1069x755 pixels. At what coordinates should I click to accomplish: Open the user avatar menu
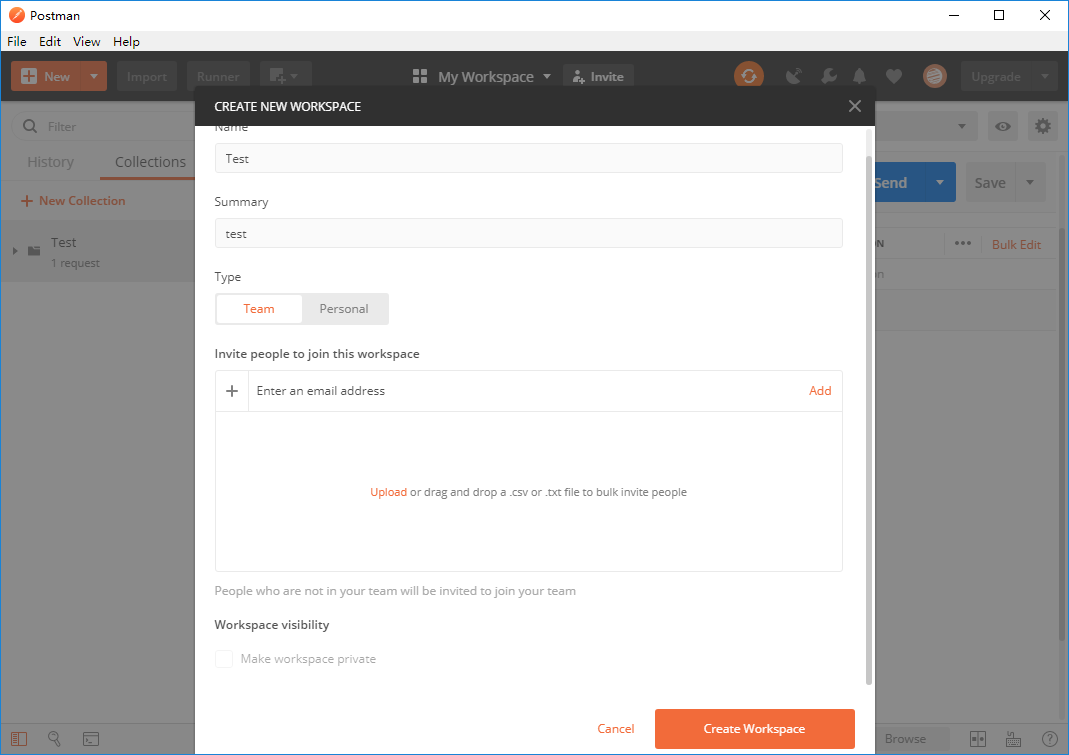(935, 76)
